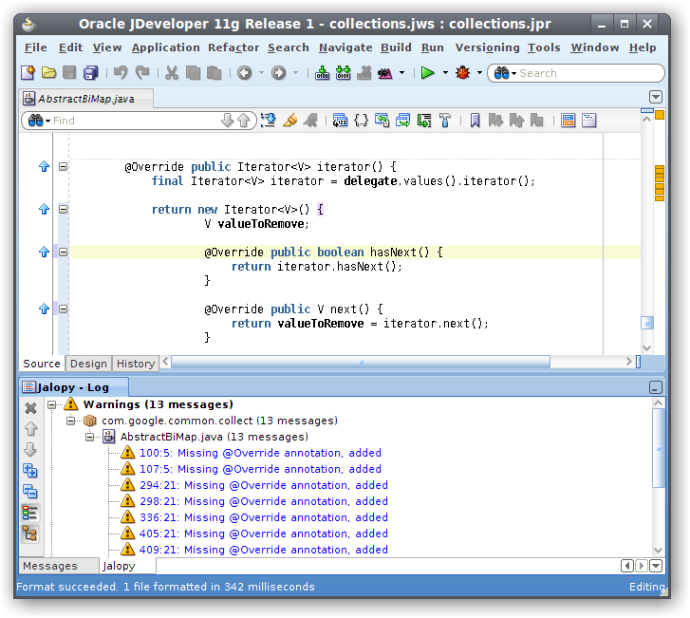Switch to the Design tab

point(88,364)
